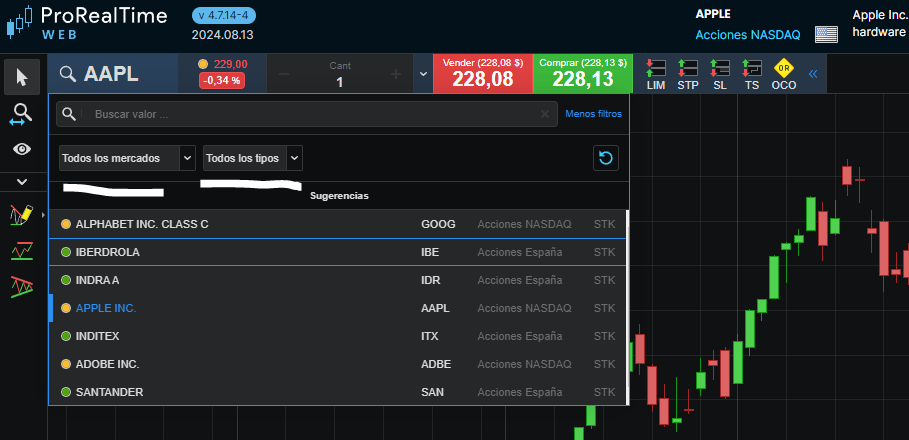Click the 2024.08.13 date text

point(223,35)
